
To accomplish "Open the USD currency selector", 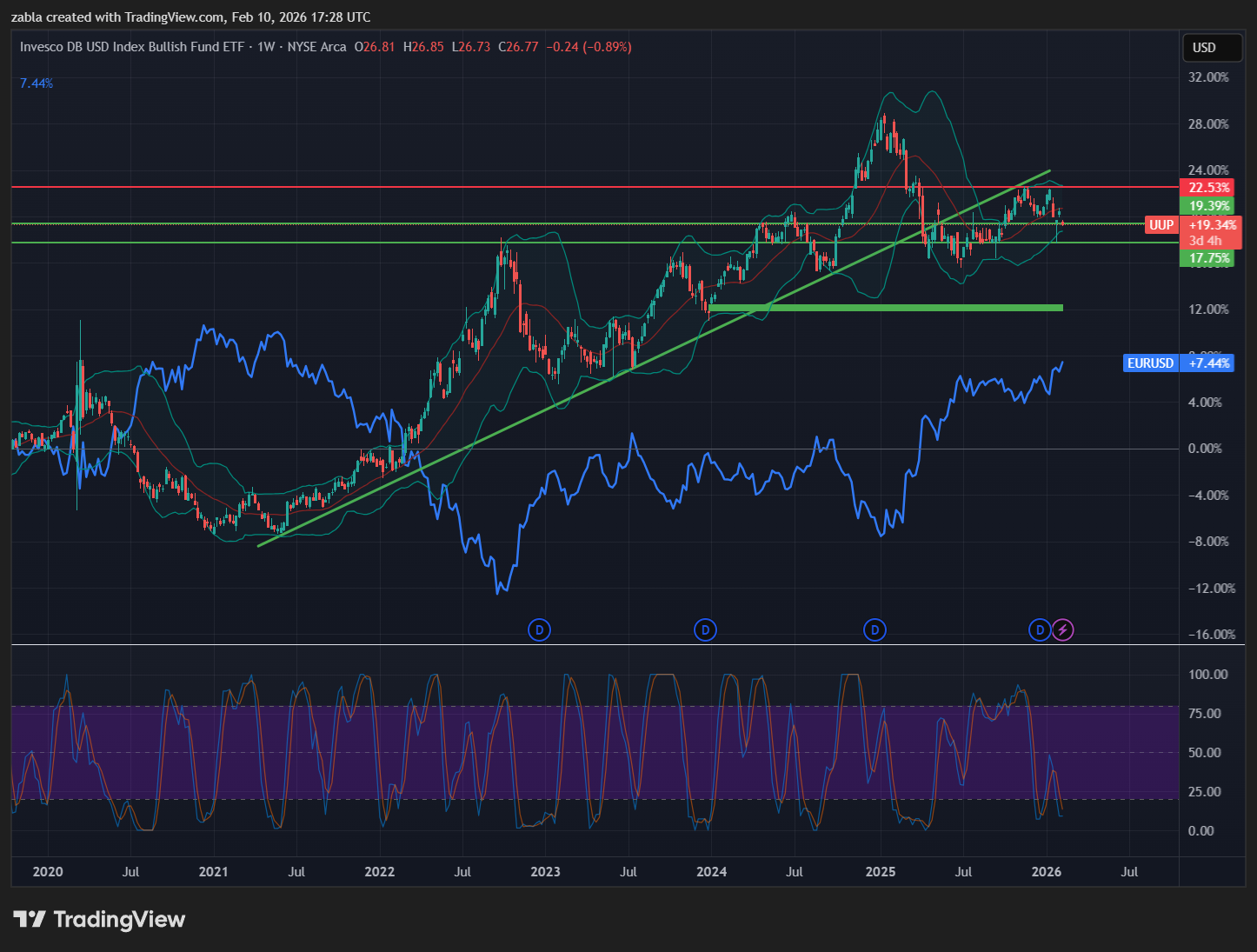I will 1212,48.
